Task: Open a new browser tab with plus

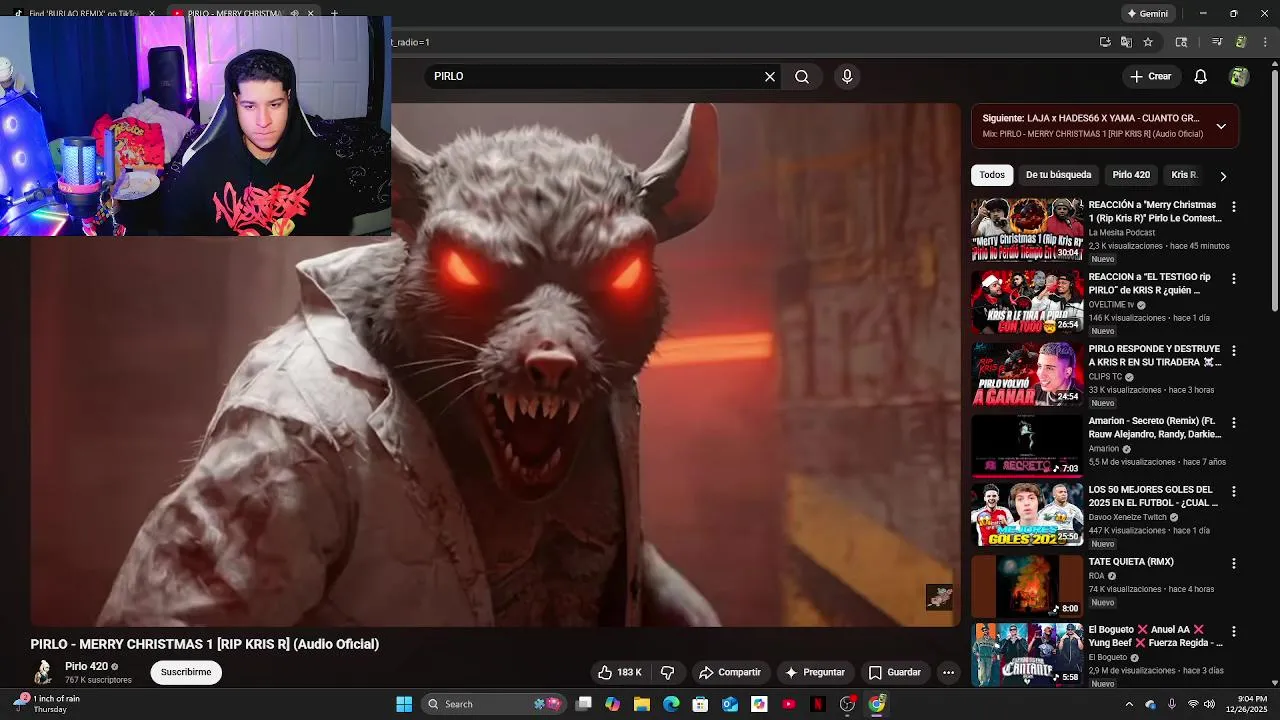Action: (x=334, y=13)
